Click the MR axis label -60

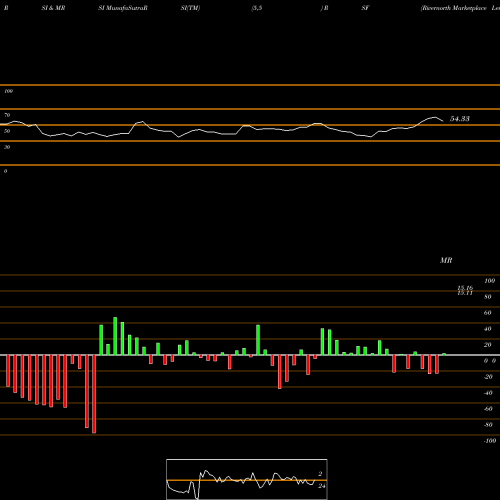(x=488, y=409)
